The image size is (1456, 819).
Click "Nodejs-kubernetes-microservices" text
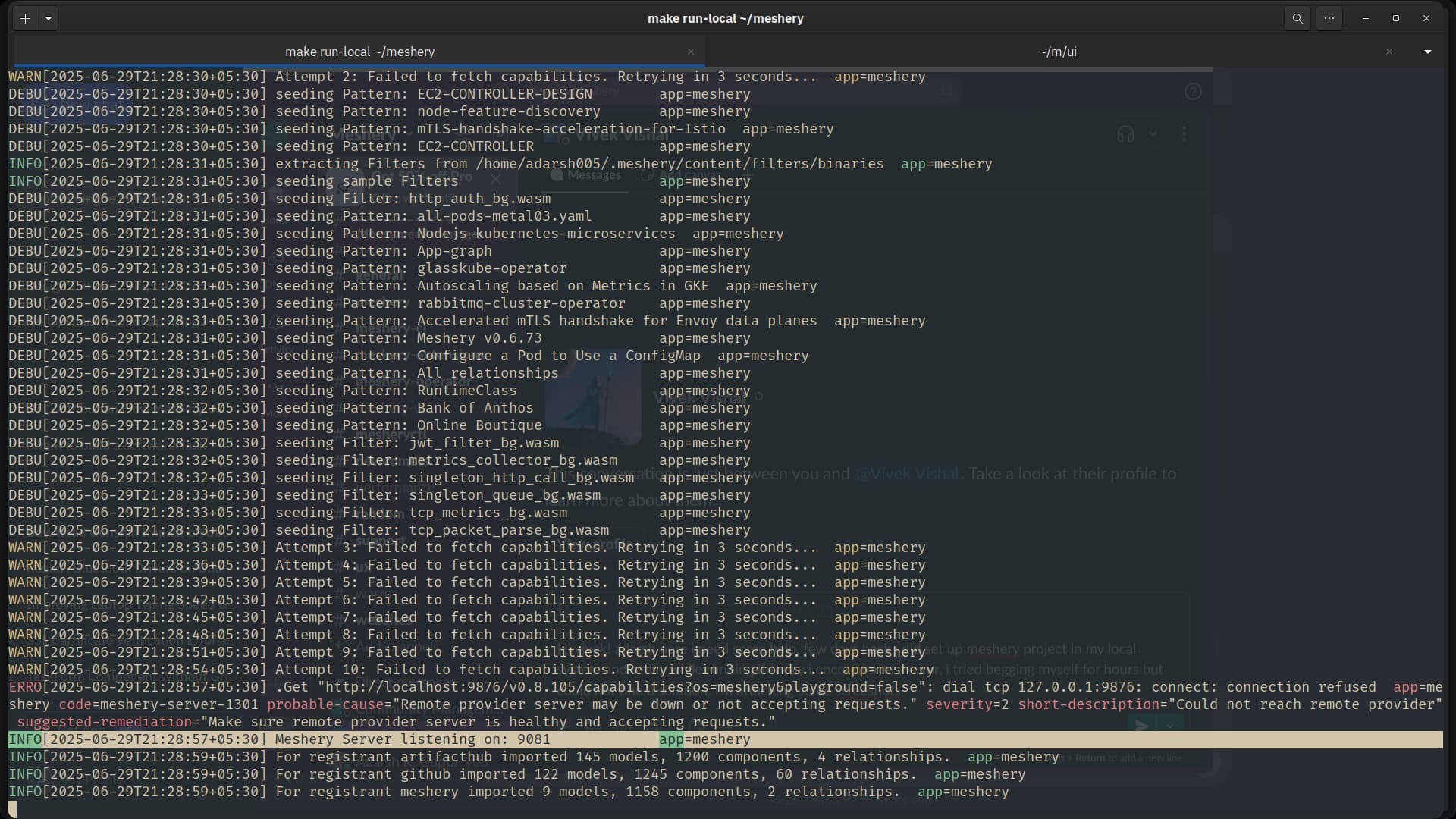546,234
